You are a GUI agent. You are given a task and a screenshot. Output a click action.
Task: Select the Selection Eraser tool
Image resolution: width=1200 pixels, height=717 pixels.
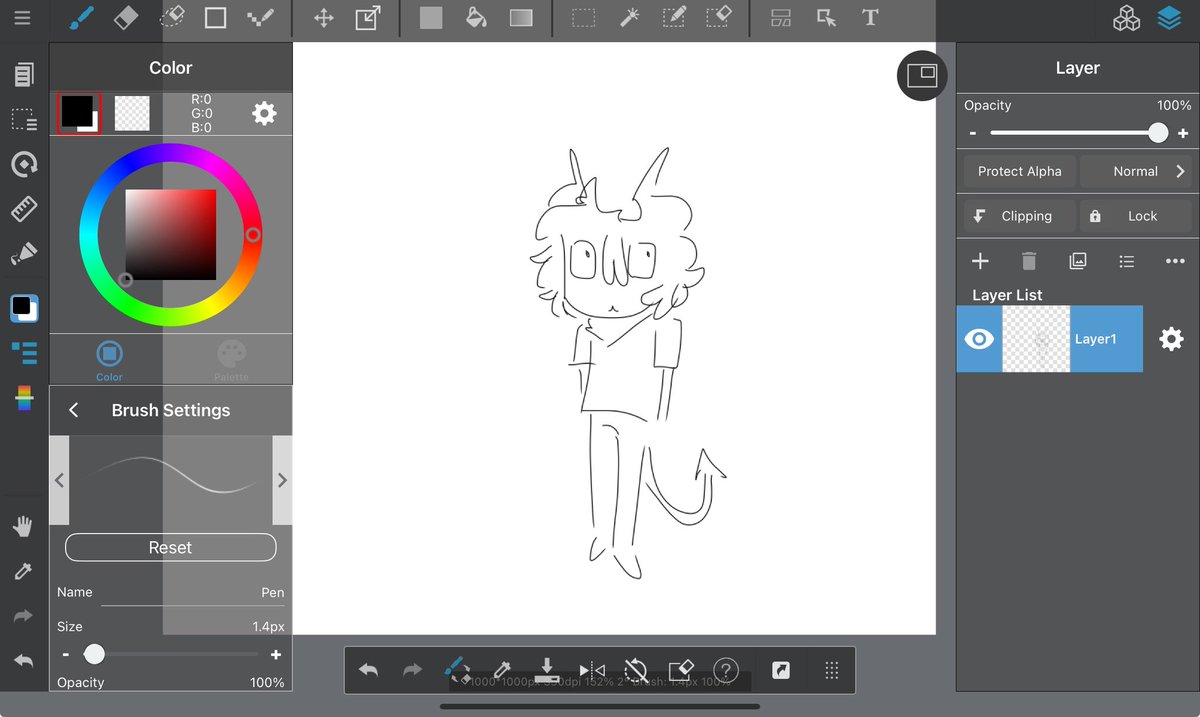[x=719, y=17]
